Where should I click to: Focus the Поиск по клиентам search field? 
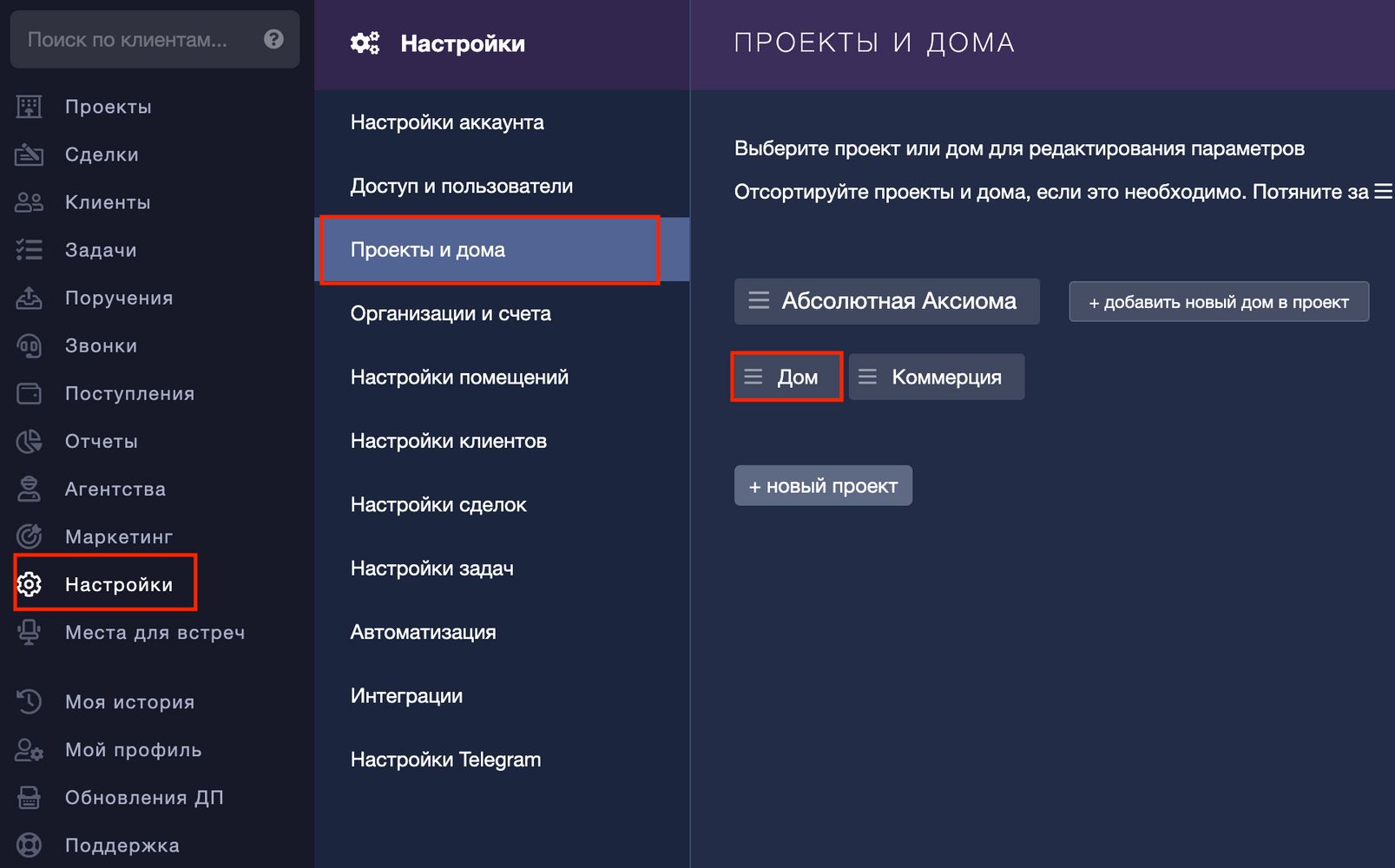tap(155, 39)
